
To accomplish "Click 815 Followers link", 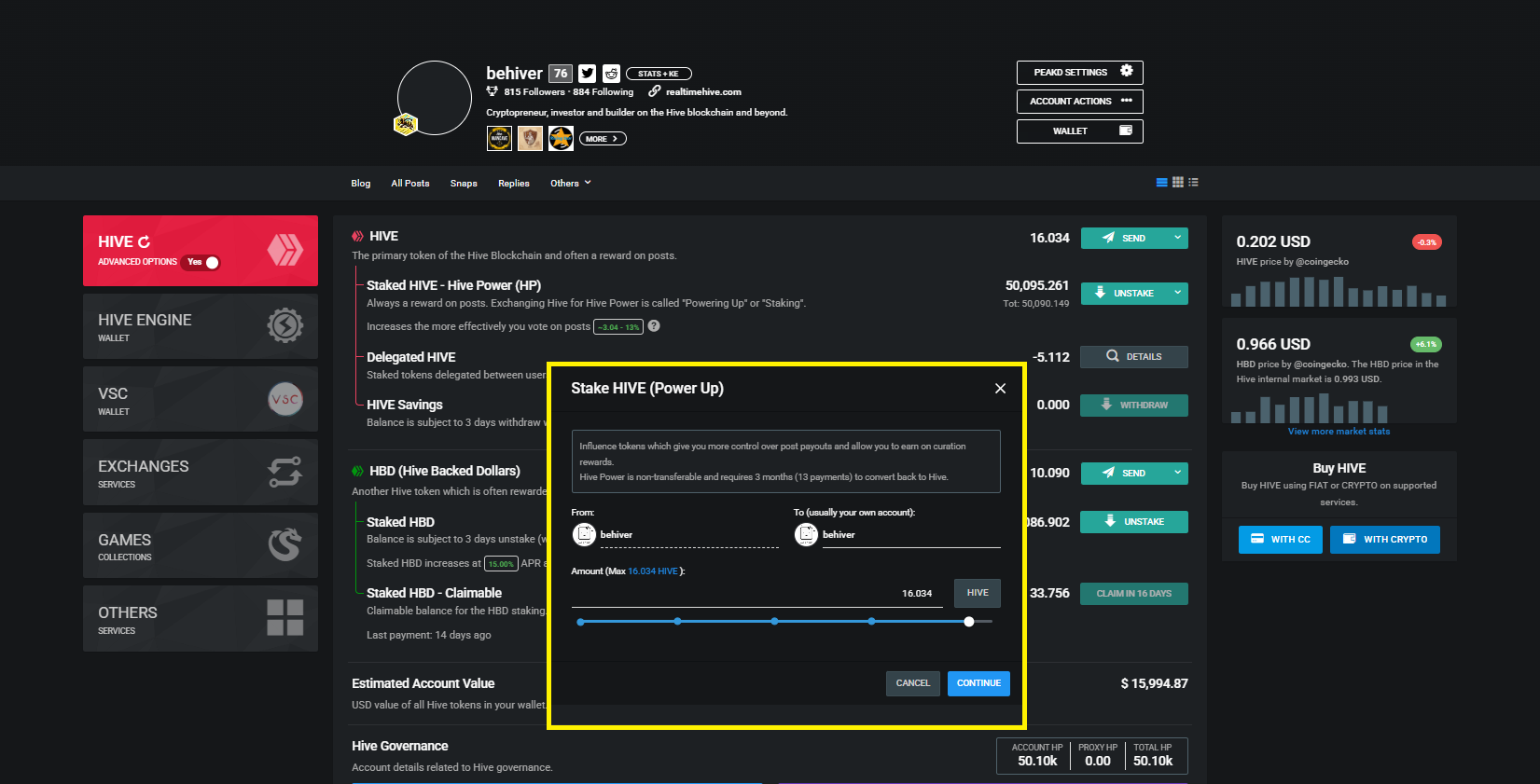I will (534, 91).
